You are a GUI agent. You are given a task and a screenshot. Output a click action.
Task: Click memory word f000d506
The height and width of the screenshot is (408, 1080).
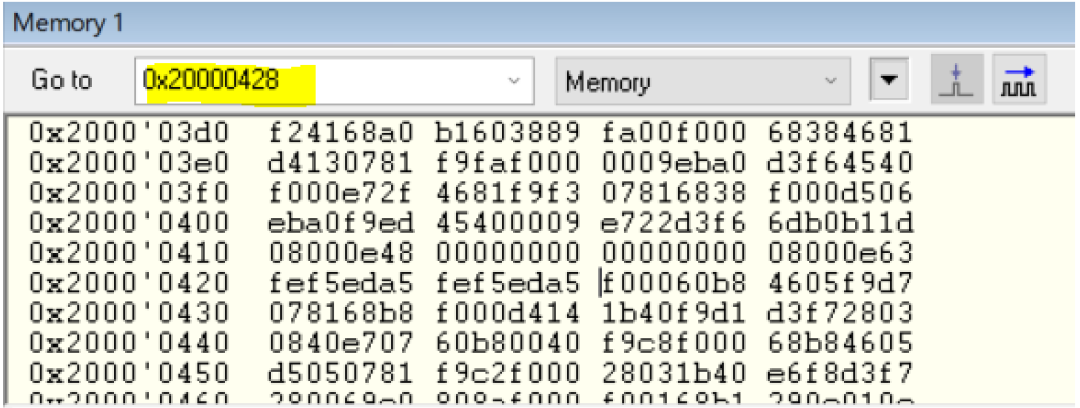tap(841, 192)
